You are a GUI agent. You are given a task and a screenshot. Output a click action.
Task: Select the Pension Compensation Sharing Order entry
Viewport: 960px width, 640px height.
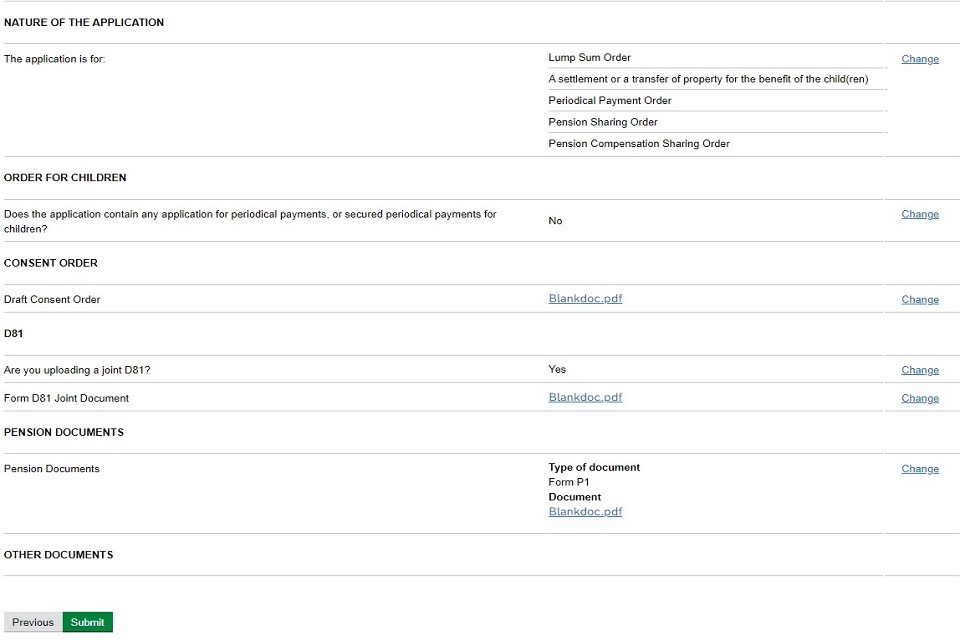(x=638, y=144)
